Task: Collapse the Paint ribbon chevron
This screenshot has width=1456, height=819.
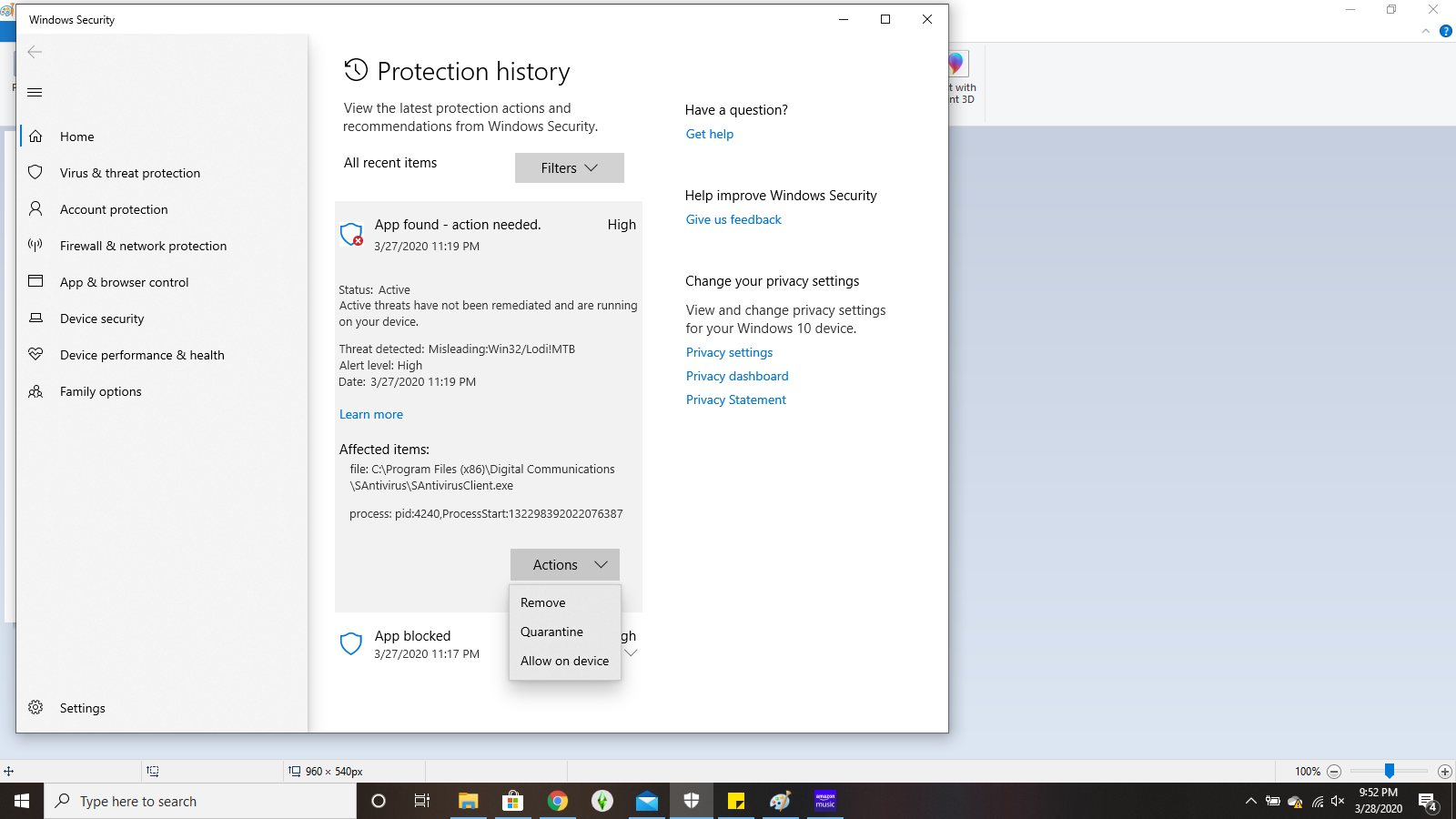Action: (x=1426, y=31)
